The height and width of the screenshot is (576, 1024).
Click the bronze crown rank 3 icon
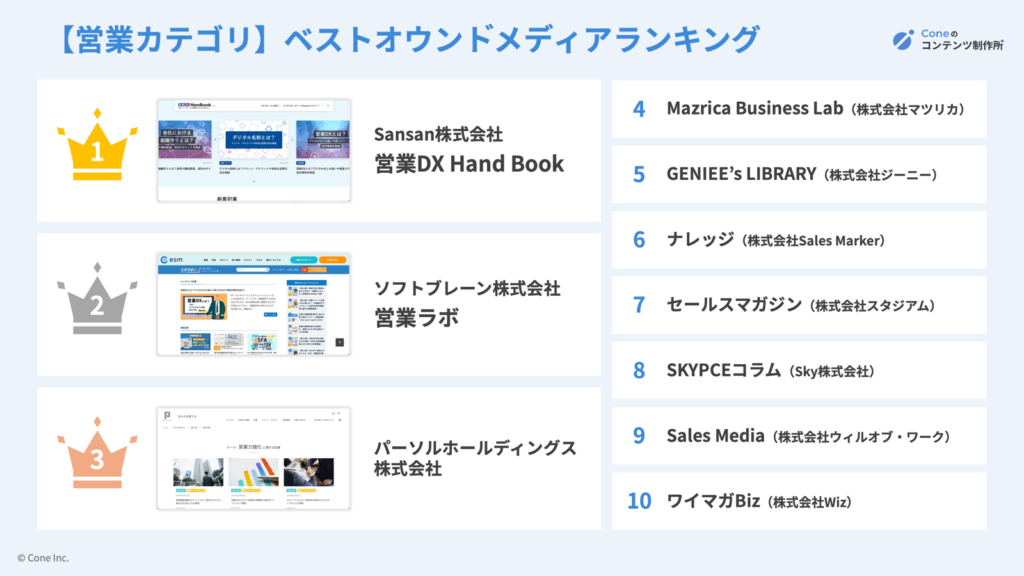[x=97, y=453]
